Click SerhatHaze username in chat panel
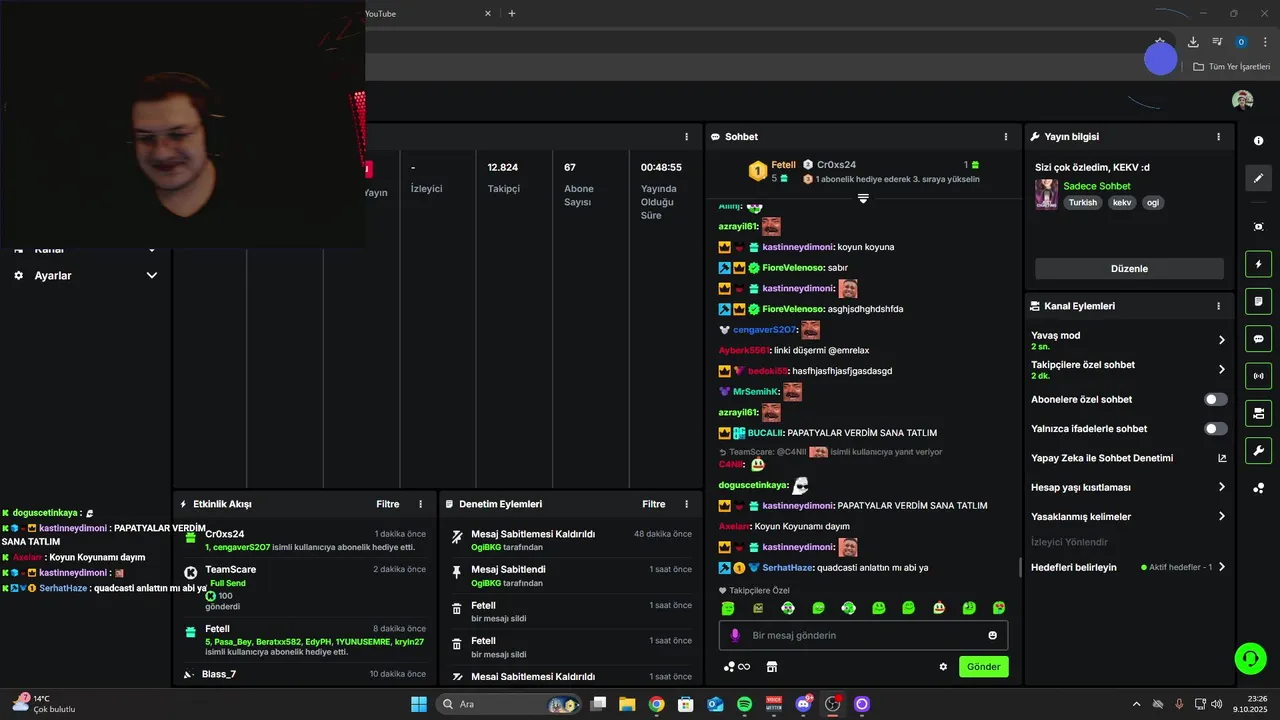This screenshot has height=720, width=1280. click(789, 568)
